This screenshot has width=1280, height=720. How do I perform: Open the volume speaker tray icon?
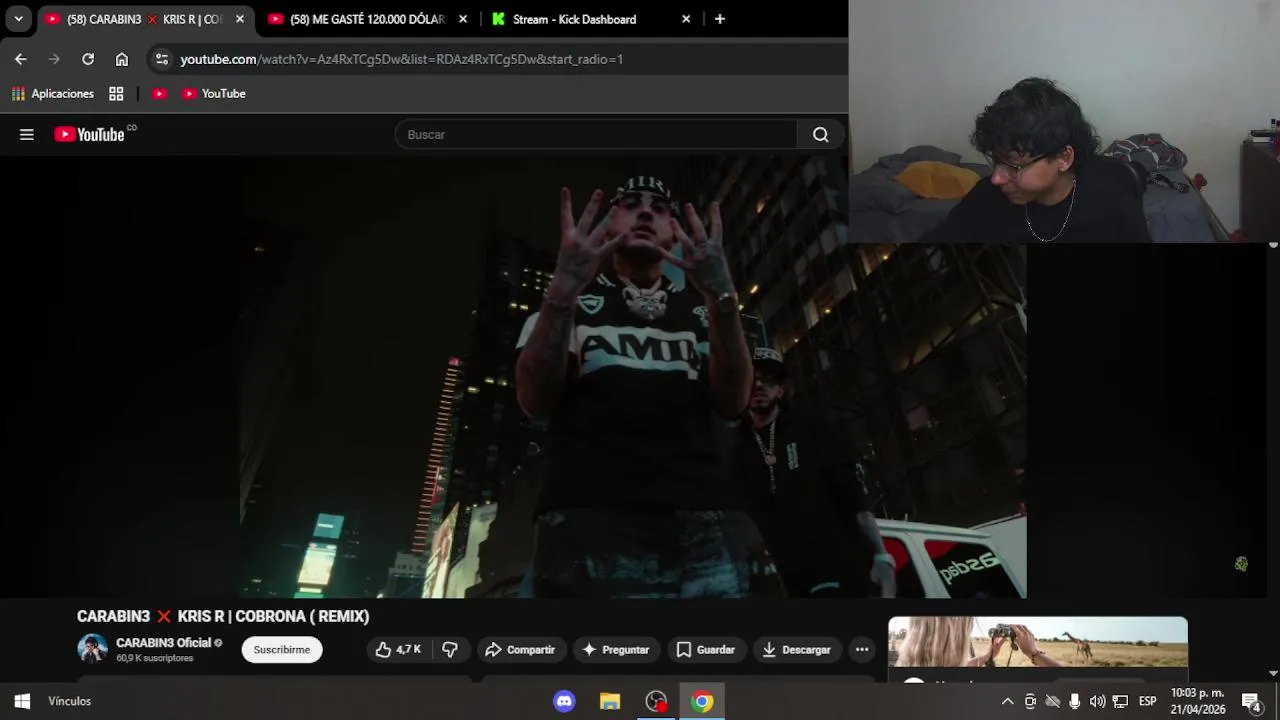[x=1097, y=701]
